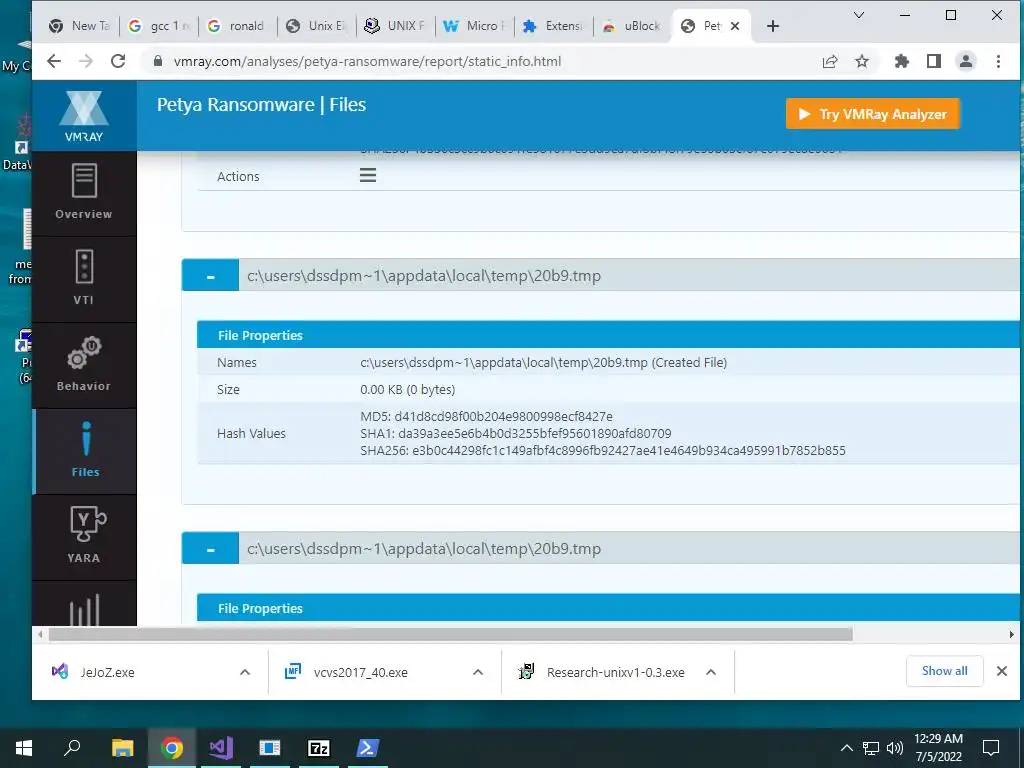Click Show all downloads button
This screenshot has width=1024, height=768.
coord(944,671)
